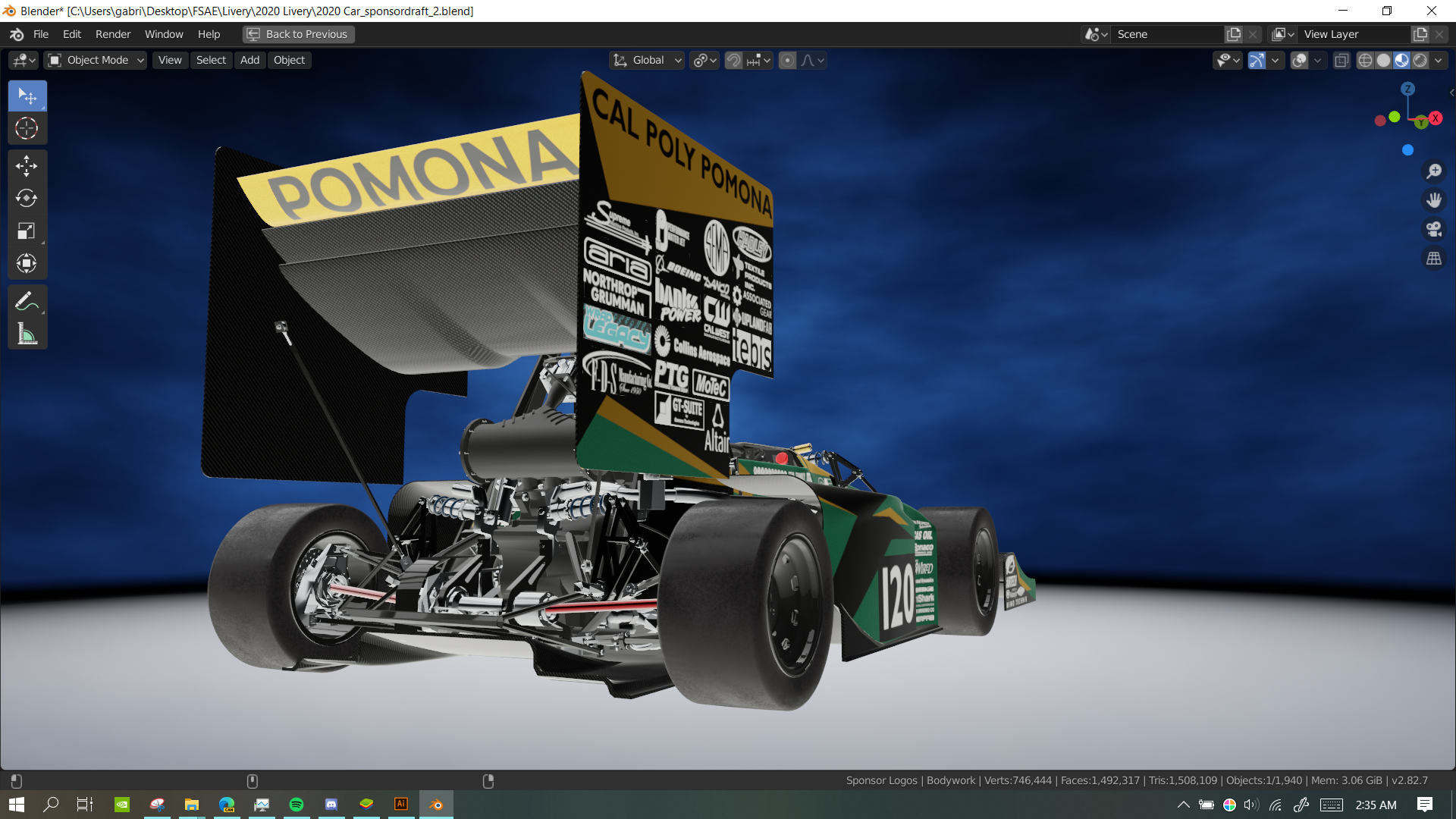This screenshot has height=819, width=1456.
Task: Open the viewport Select menu button
Action: tap(211, 61)
